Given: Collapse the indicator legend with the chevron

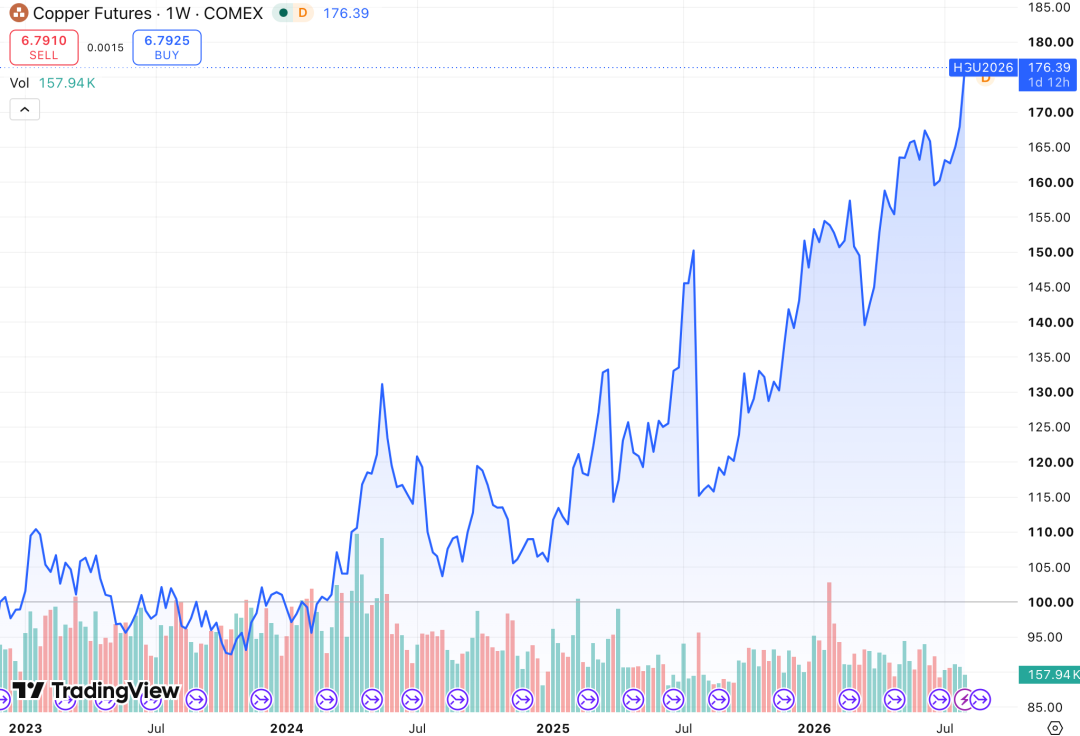Looking at the screenshot, I should point(25,109).
